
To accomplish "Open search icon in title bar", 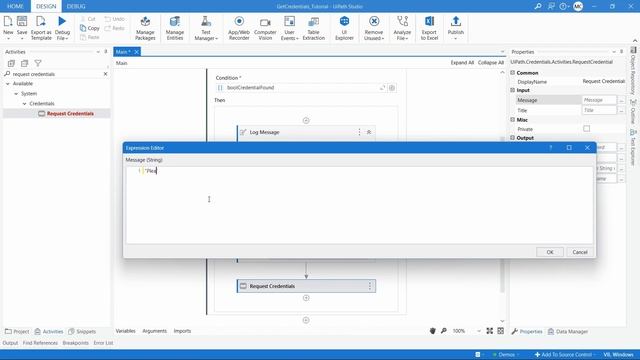I will pyautogui.click(x=538, y=6).
